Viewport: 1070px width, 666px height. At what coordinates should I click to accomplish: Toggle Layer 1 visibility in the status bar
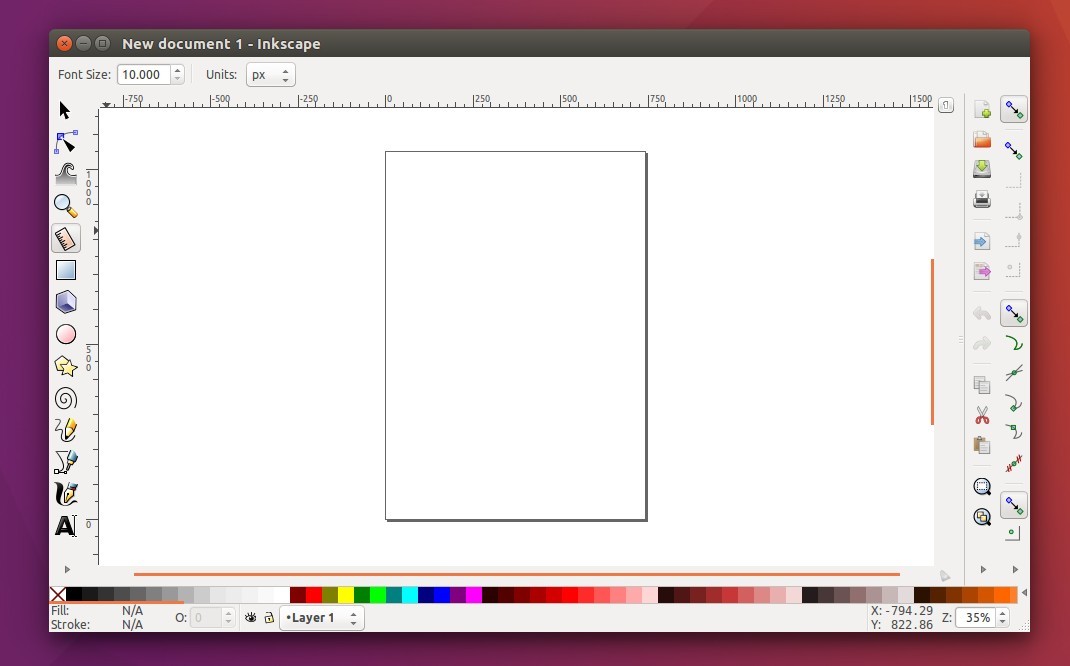(250, 618)
